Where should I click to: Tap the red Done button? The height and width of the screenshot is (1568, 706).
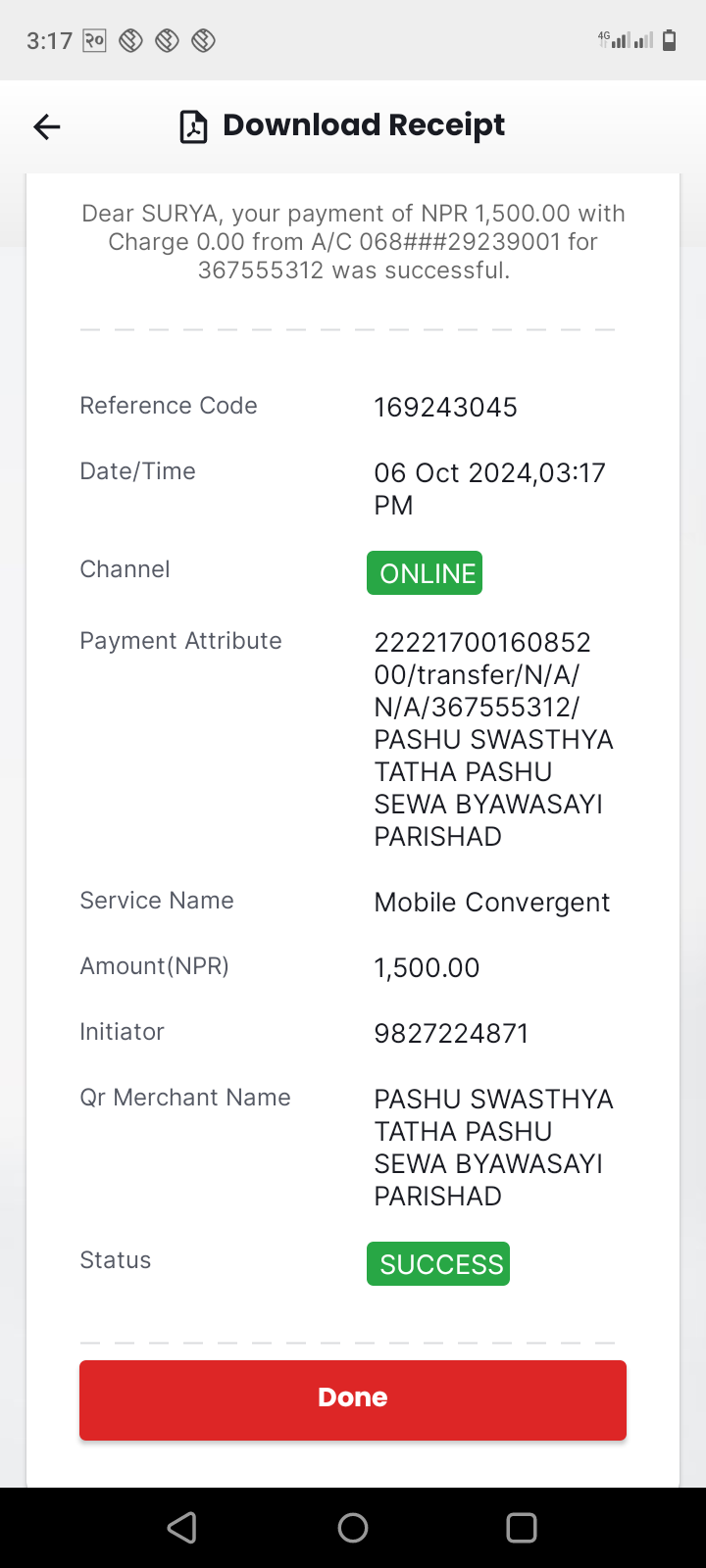[353, 1399]
